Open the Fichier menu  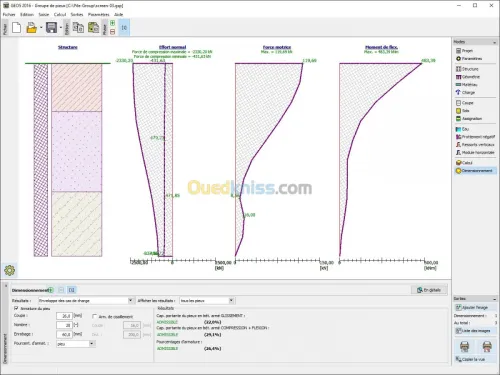pyautogui.click(x=9, y=14)
